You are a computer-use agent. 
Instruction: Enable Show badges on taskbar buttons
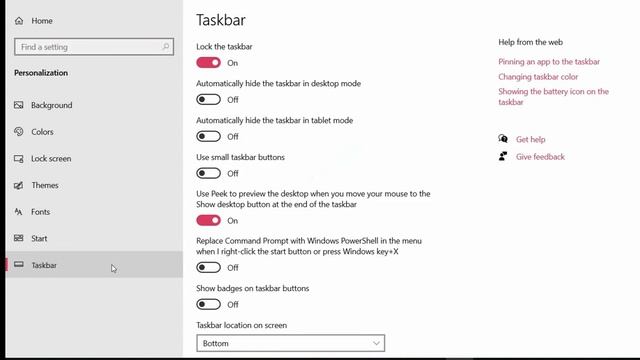click(208, 304)
